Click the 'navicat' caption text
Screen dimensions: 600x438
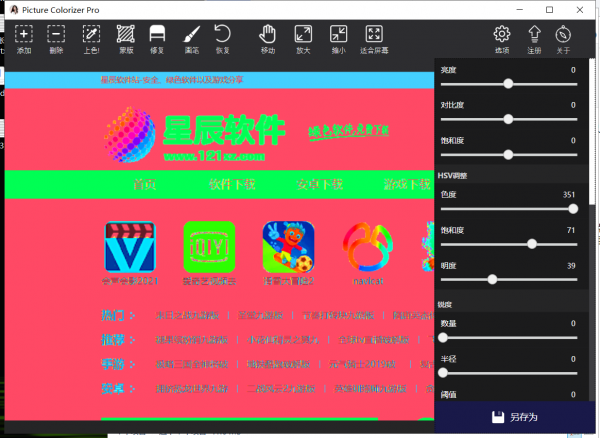pyautogui.click(x=368, y=281)
